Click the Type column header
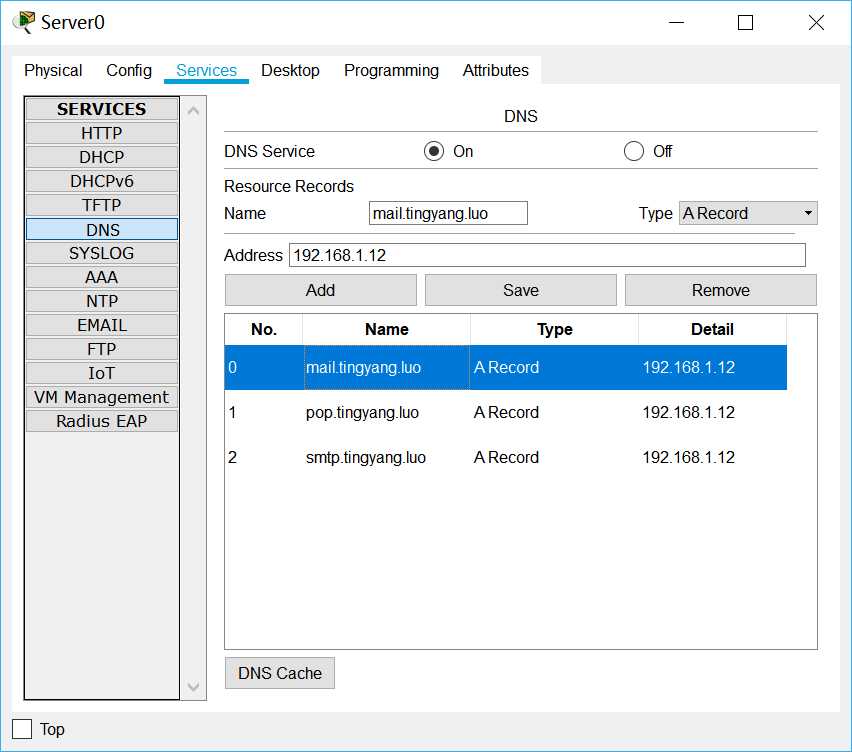Viewport: 852px width, 752px height. [554, 329]
